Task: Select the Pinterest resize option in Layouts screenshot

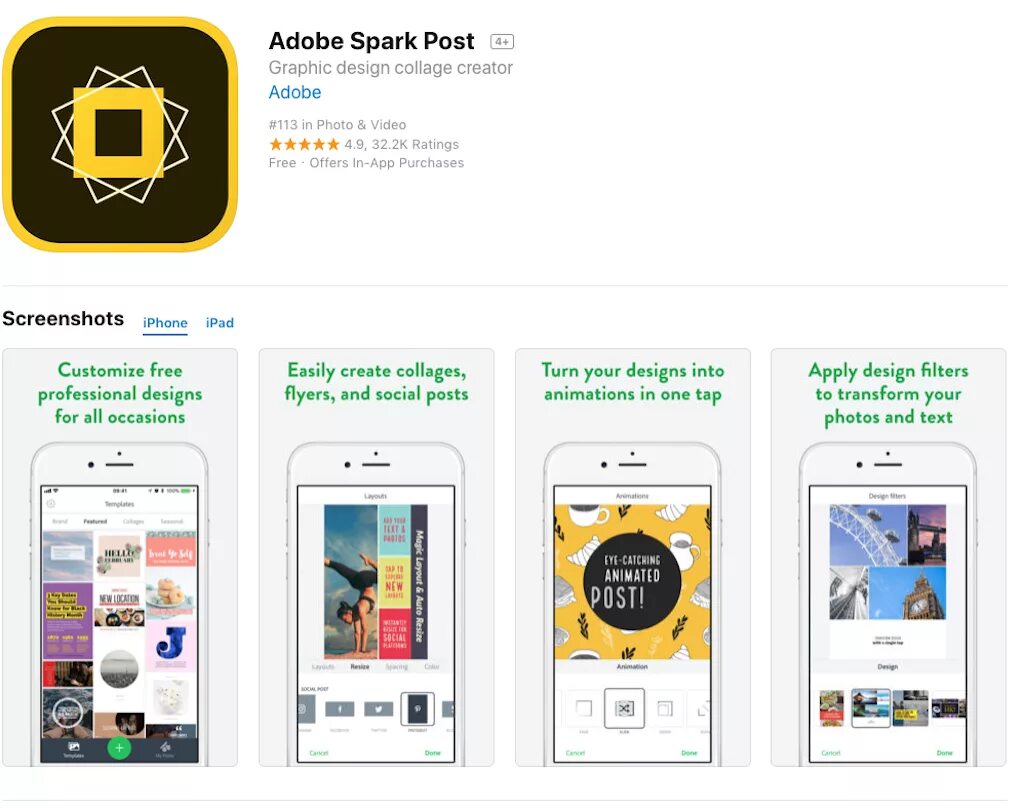Action: 417,709
